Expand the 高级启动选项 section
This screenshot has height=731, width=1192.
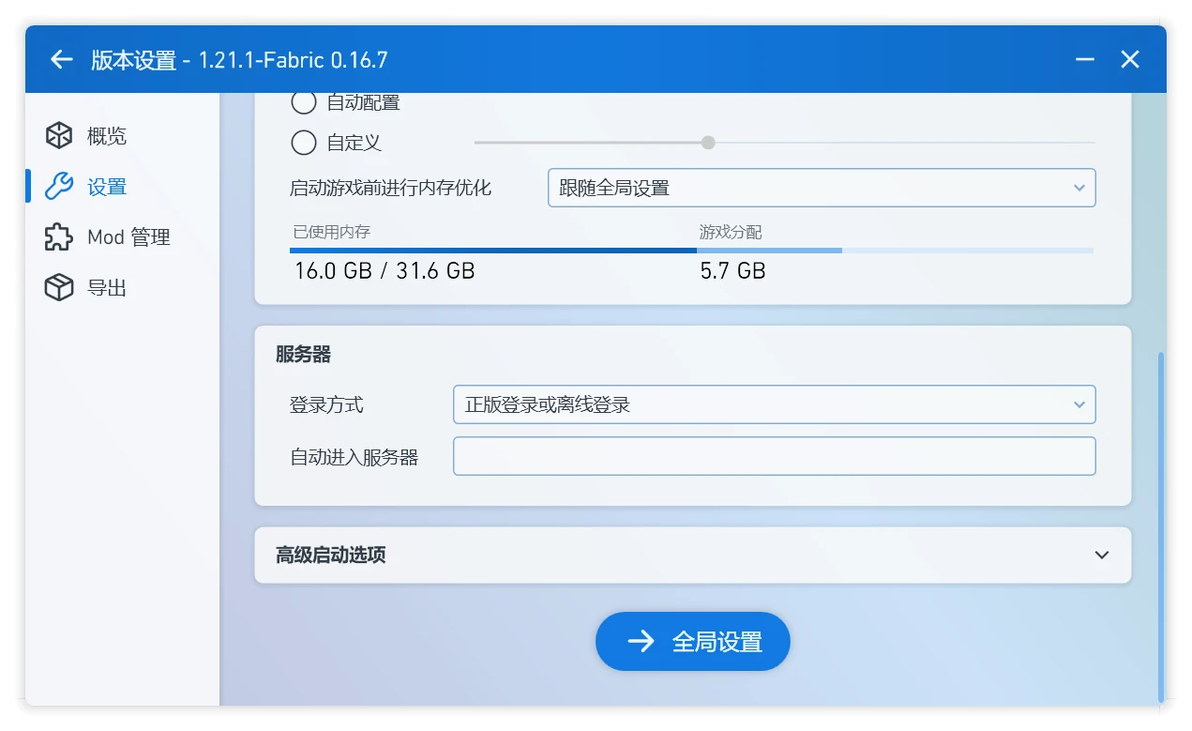(693, 555)
